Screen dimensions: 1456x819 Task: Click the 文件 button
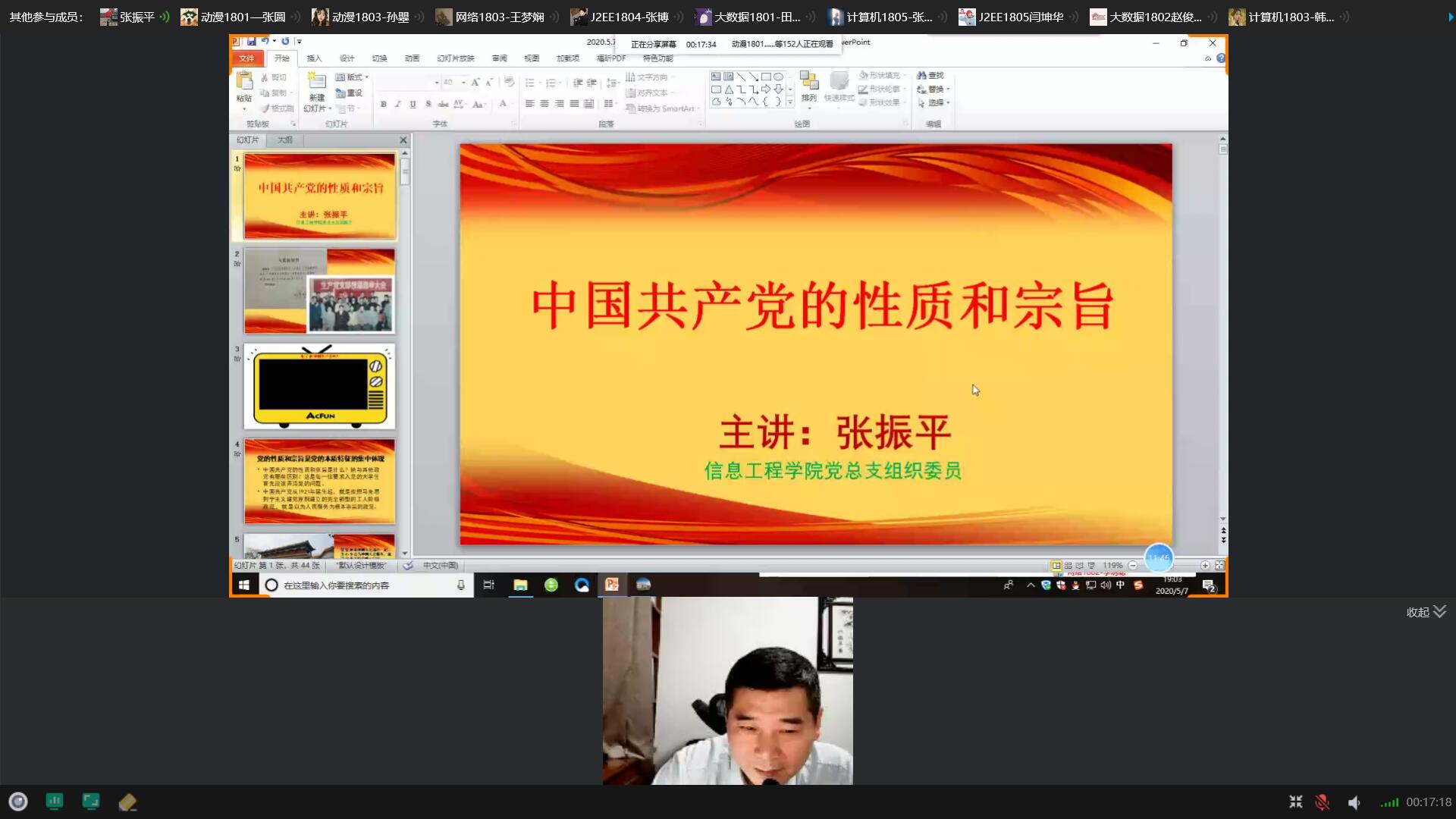pos(246,58)
